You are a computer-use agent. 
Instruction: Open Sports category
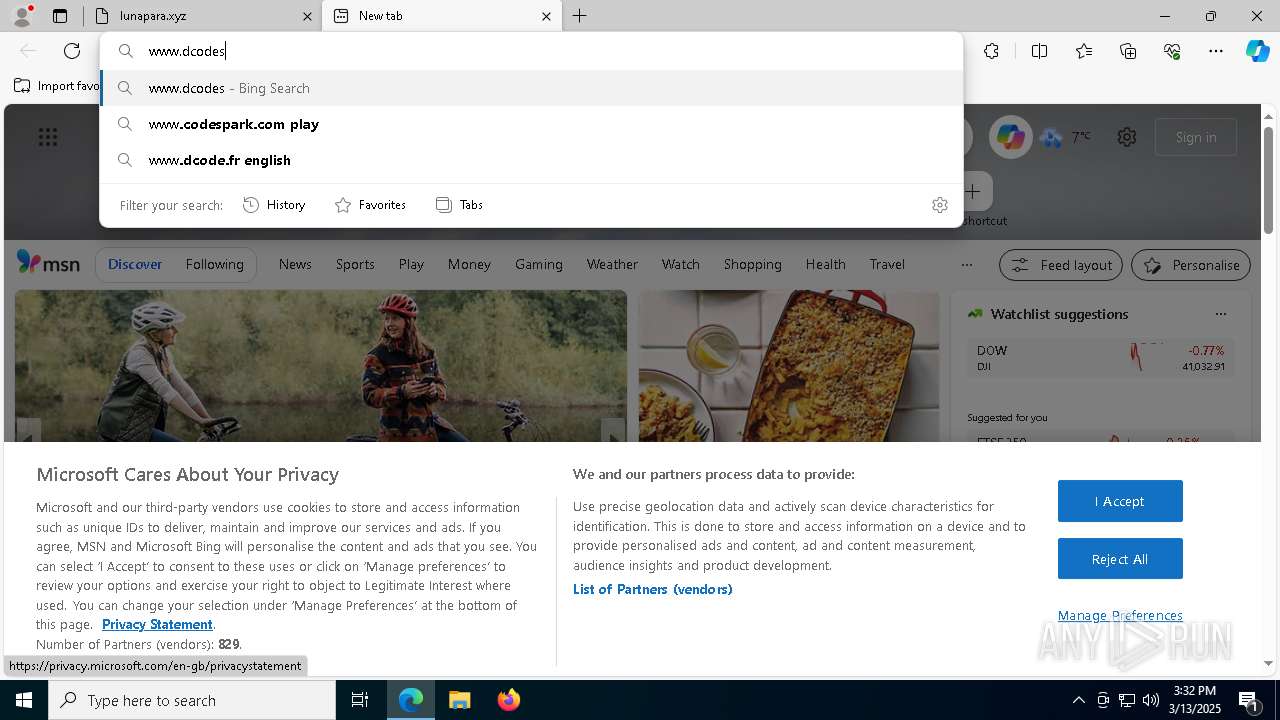355,264
